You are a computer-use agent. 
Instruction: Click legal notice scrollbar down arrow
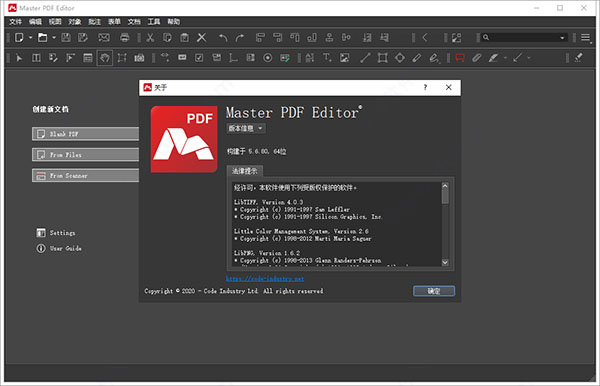click(445, 262)
